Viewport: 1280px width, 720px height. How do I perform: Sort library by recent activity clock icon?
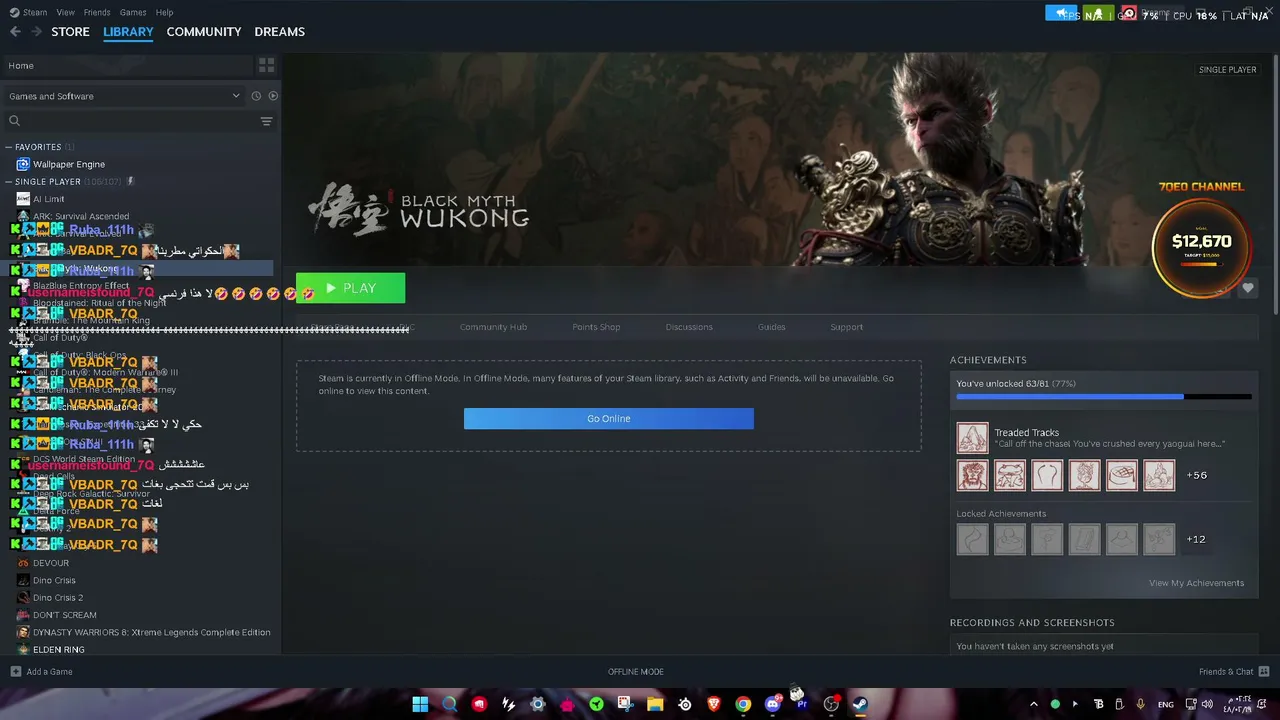pyautogui.click(x=256, y=96)
